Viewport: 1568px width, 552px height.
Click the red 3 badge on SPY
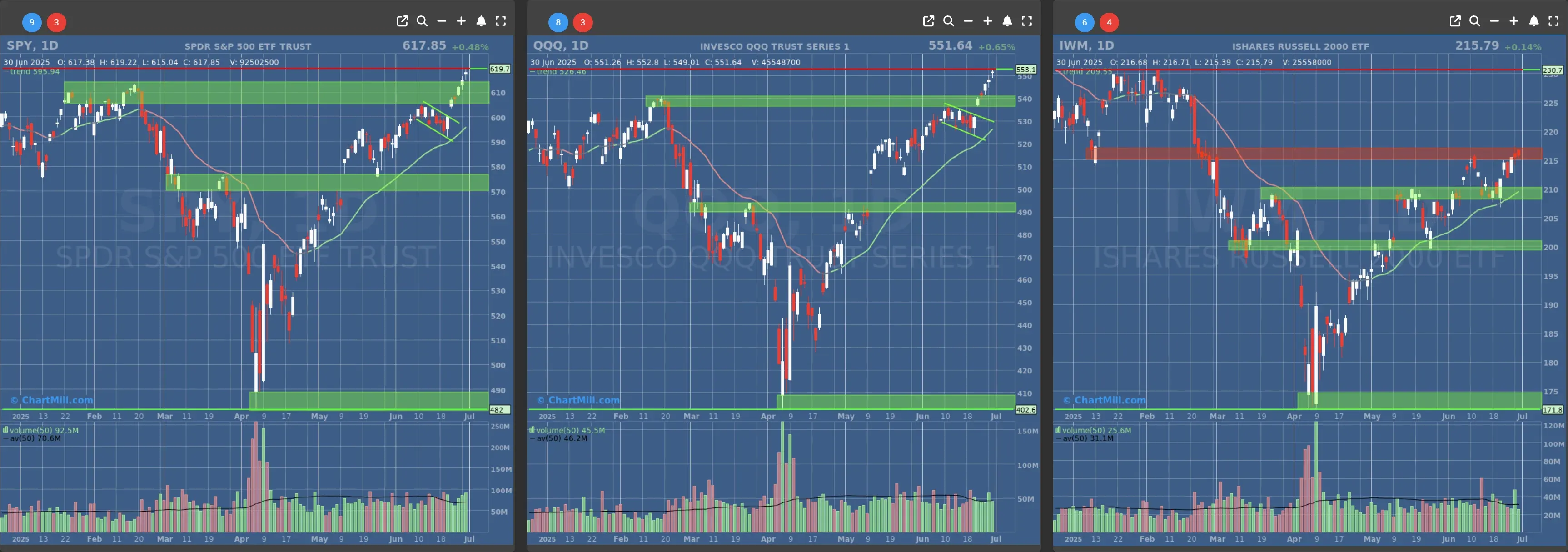[57, 23]
